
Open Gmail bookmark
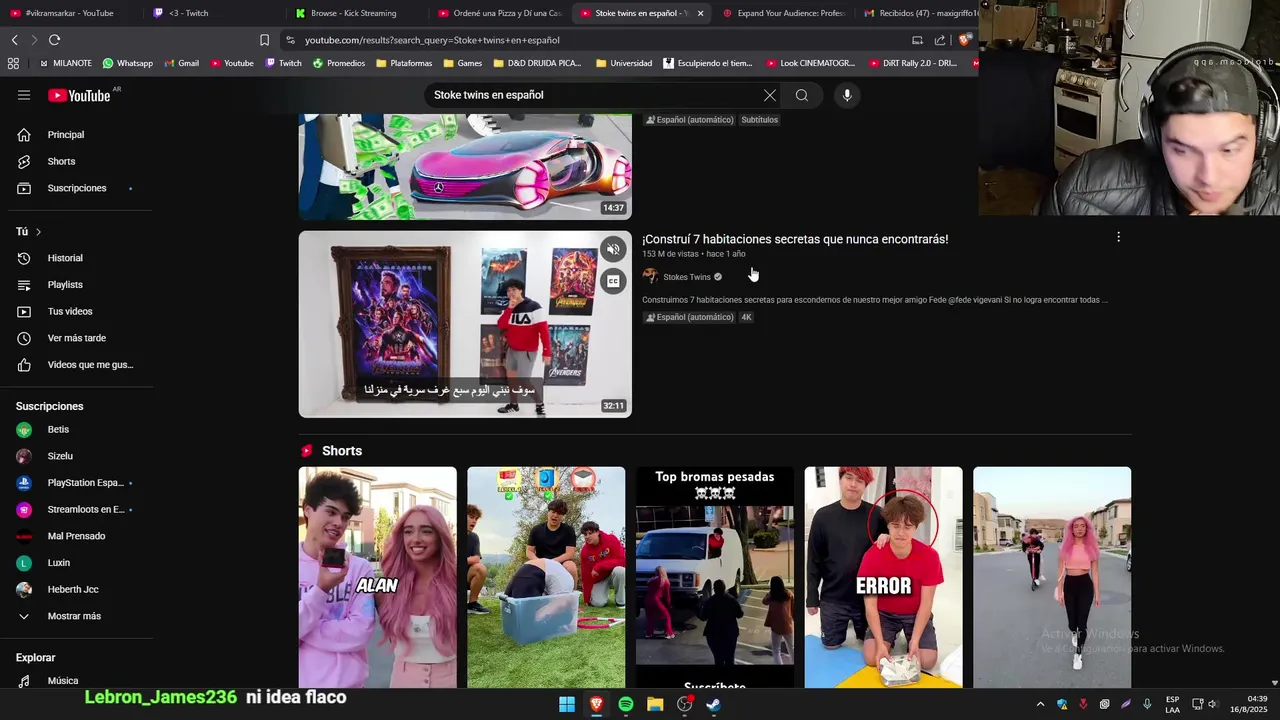click(181, 63)
